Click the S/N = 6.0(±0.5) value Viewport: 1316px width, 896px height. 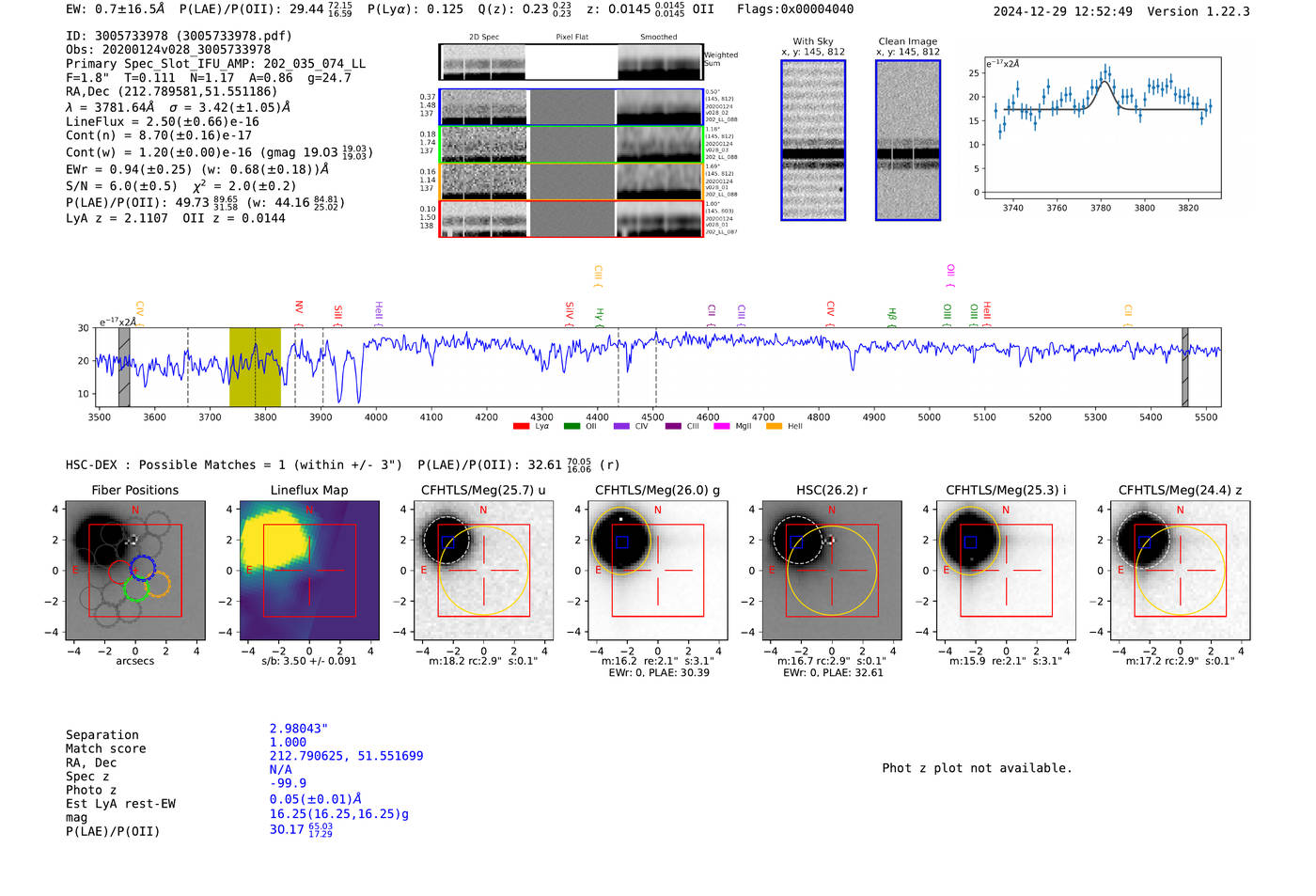121,186
